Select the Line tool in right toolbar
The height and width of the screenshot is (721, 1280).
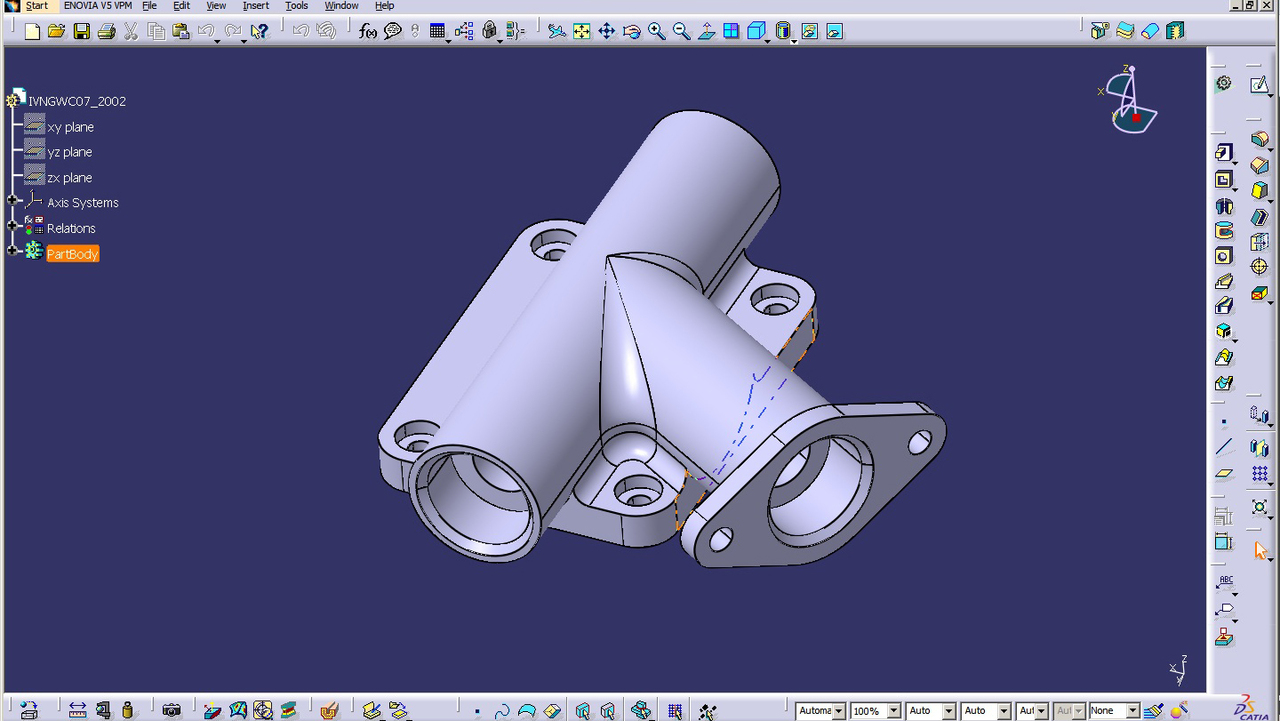(1224, 447)
